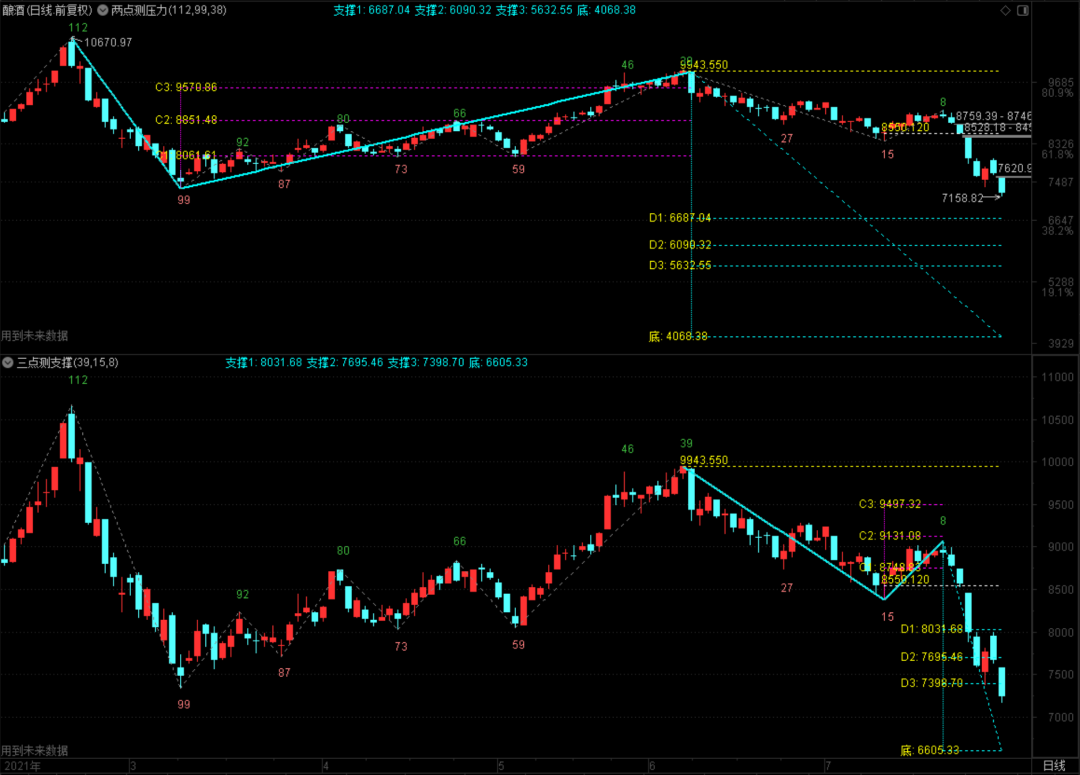Expand the 三点测支撑 indicator dropdown arrow
1080x775 pixels.
point(8,362)
